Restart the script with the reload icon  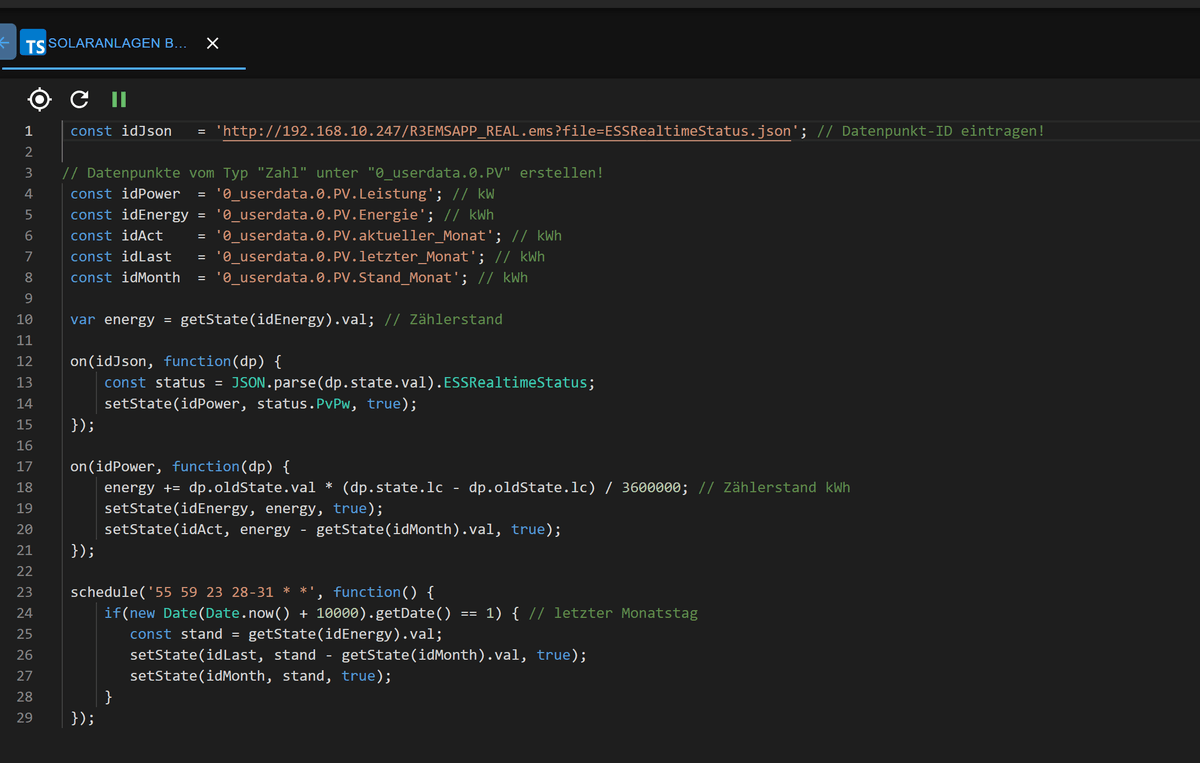(x=80, y=99)
